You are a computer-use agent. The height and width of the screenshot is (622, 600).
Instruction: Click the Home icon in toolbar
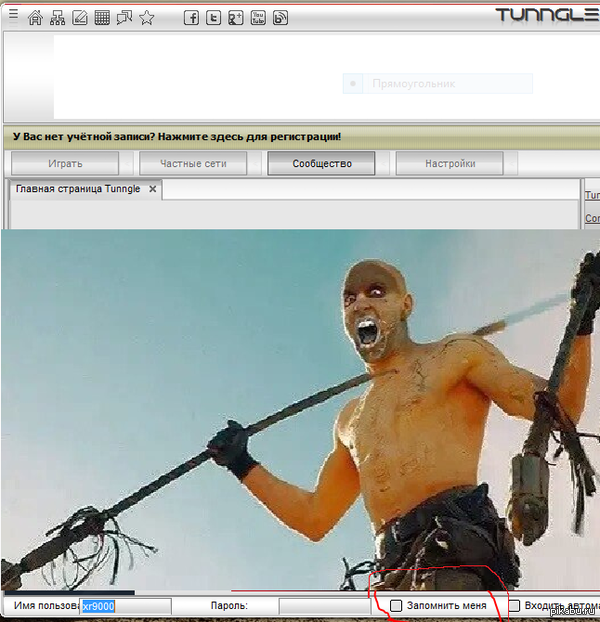[36, 17]
